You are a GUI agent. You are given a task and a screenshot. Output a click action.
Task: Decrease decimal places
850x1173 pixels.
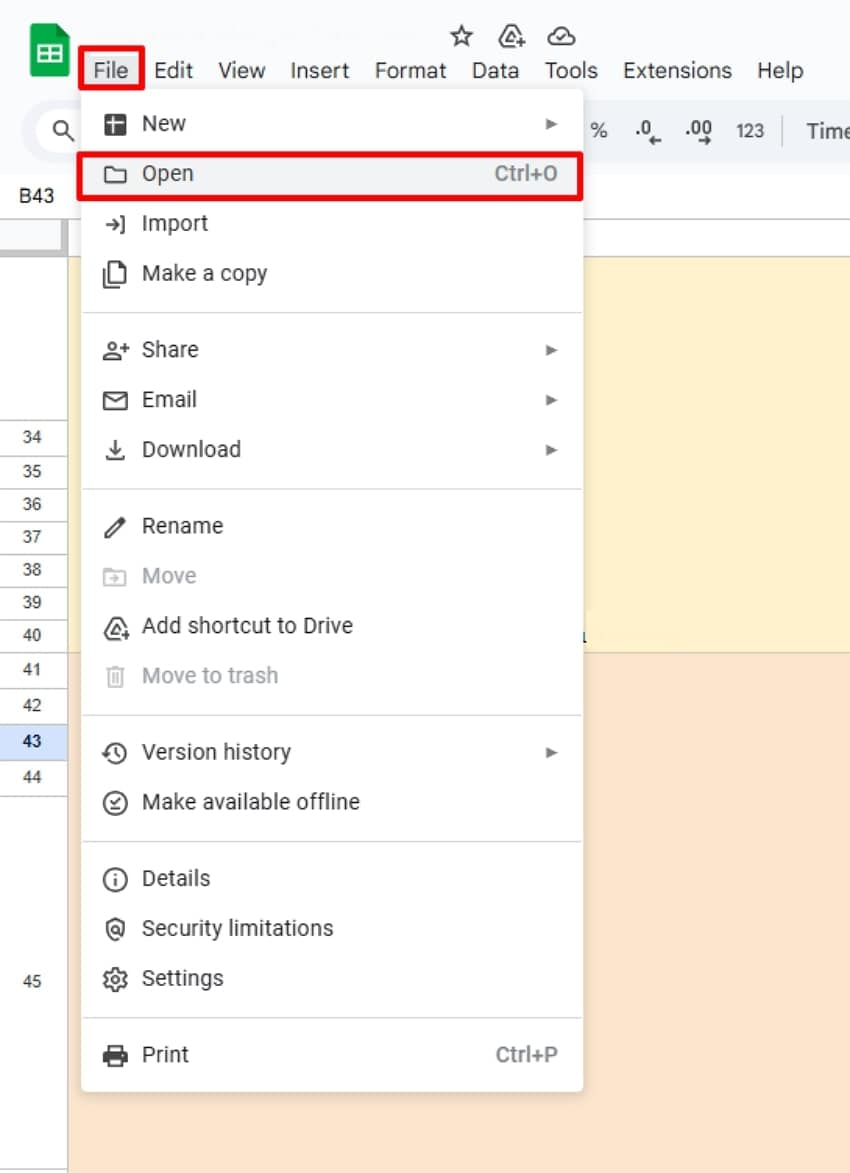pyautogui.click(x=646, y=130)
